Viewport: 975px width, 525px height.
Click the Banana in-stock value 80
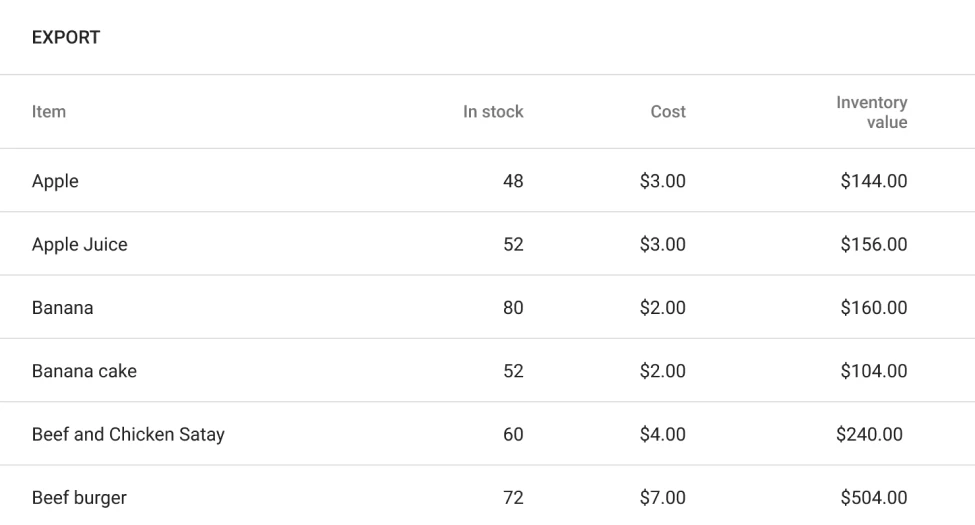tap(512, 308)
